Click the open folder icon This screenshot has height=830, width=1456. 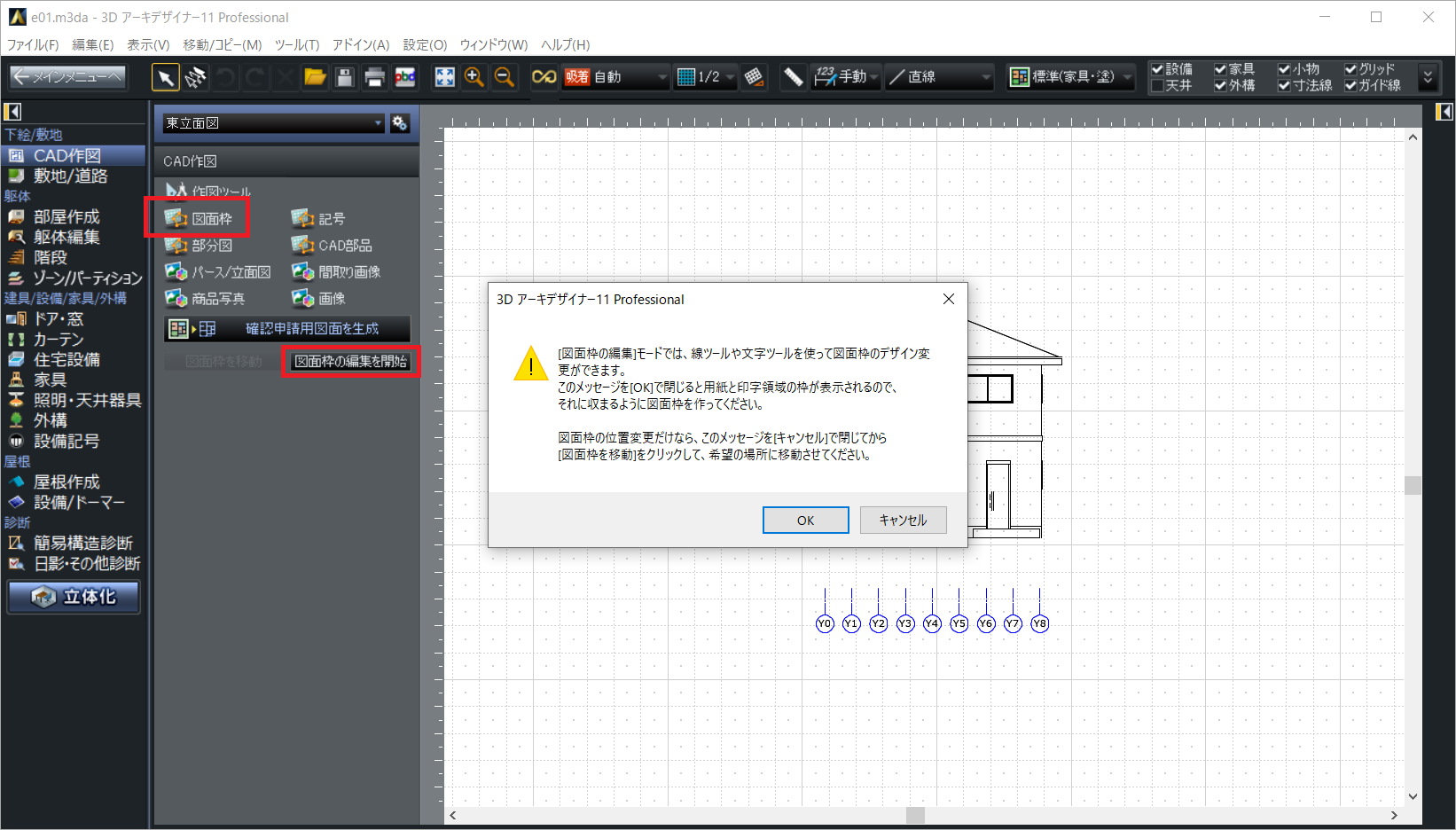coord(315,78)
